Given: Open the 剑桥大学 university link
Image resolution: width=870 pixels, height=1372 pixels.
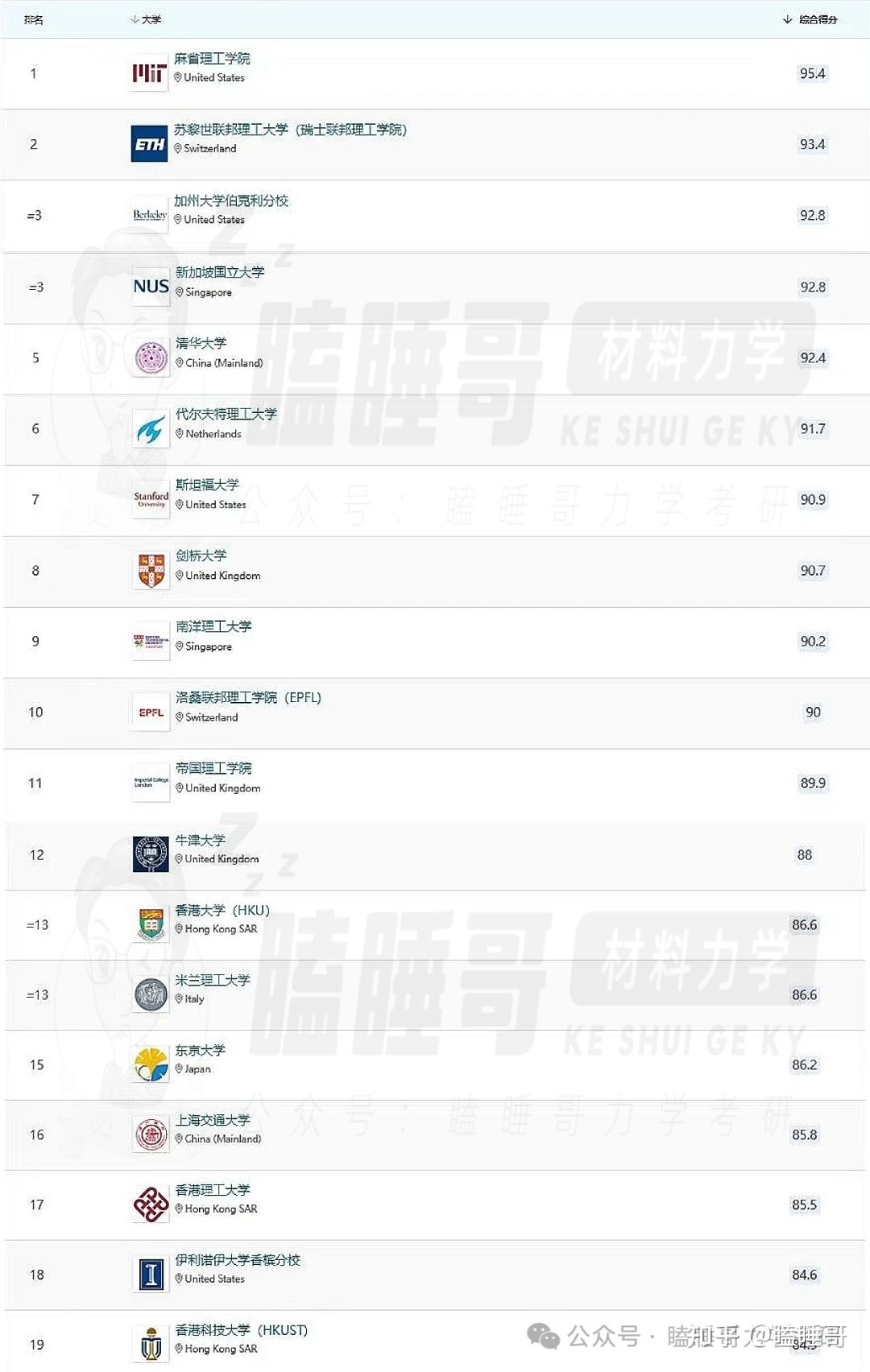Looking at the screenshot, I should pos(201,556).
